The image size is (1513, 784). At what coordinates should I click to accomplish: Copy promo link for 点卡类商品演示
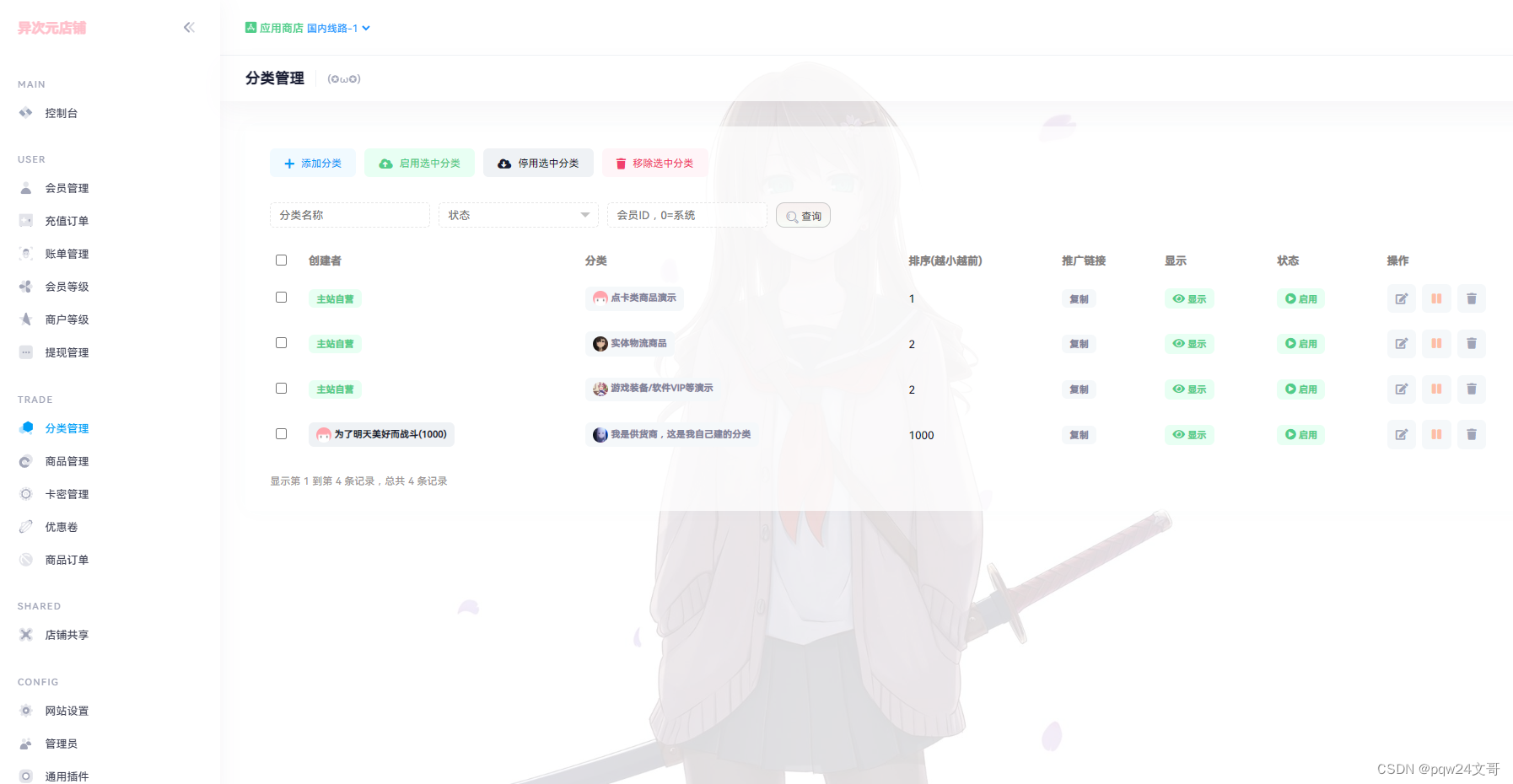pos(1079,298)
